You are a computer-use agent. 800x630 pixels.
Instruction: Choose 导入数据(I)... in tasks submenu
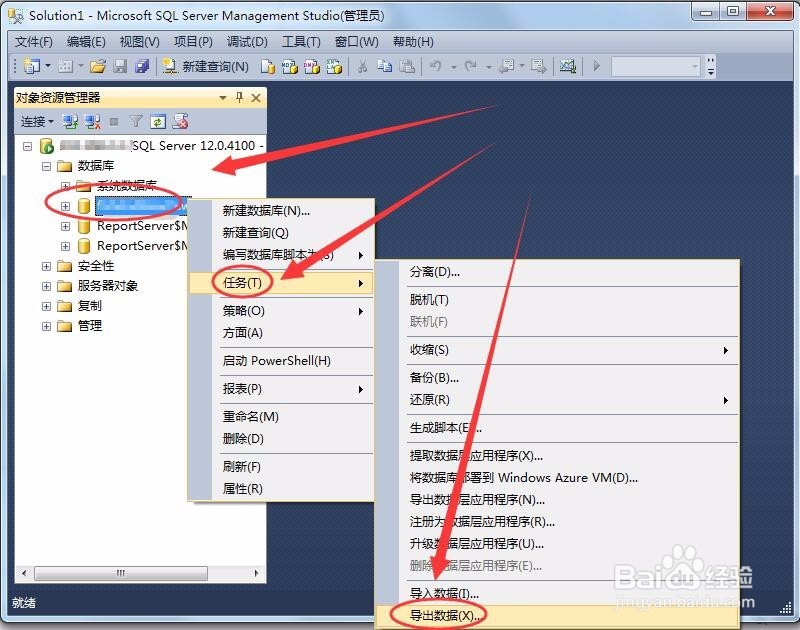557,593
